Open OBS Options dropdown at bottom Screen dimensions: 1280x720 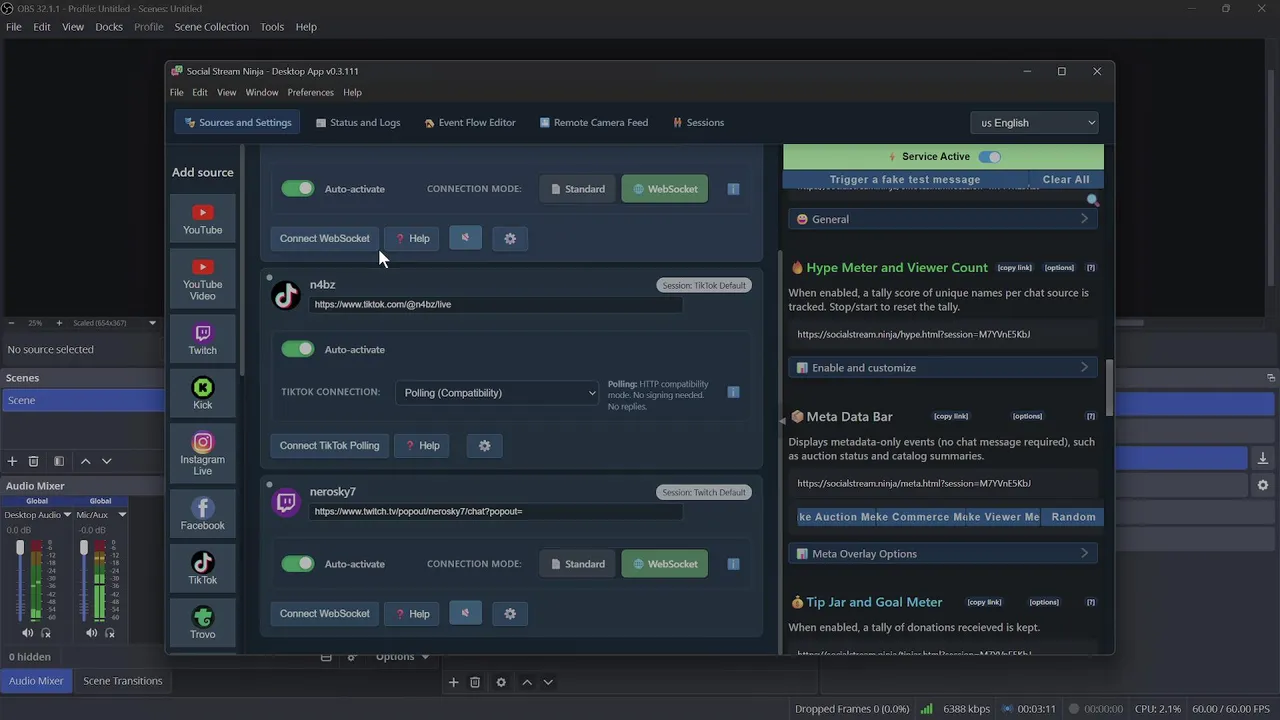[402, 657]
